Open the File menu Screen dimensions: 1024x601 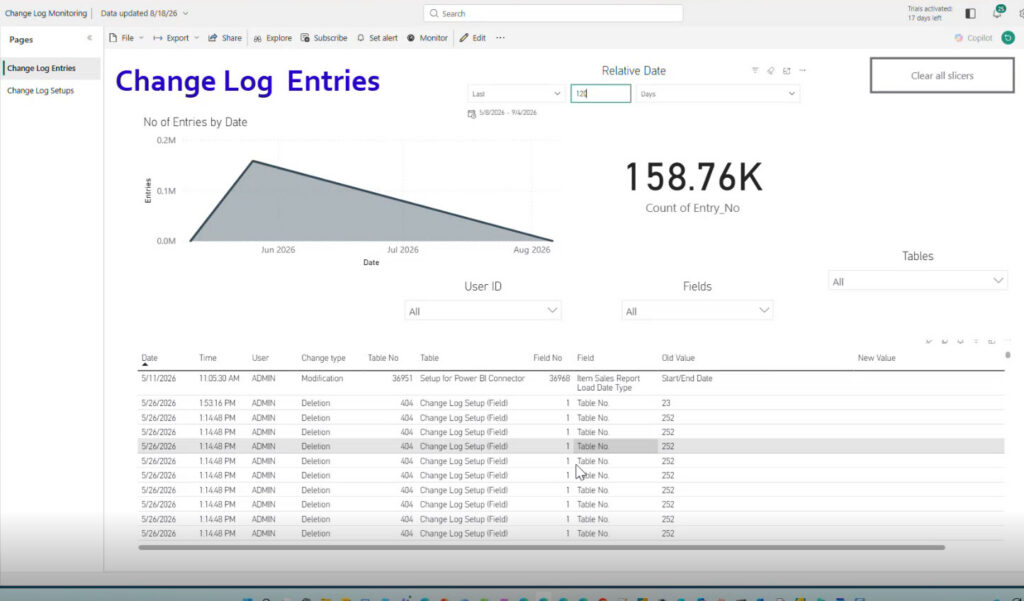pos(127,38)
